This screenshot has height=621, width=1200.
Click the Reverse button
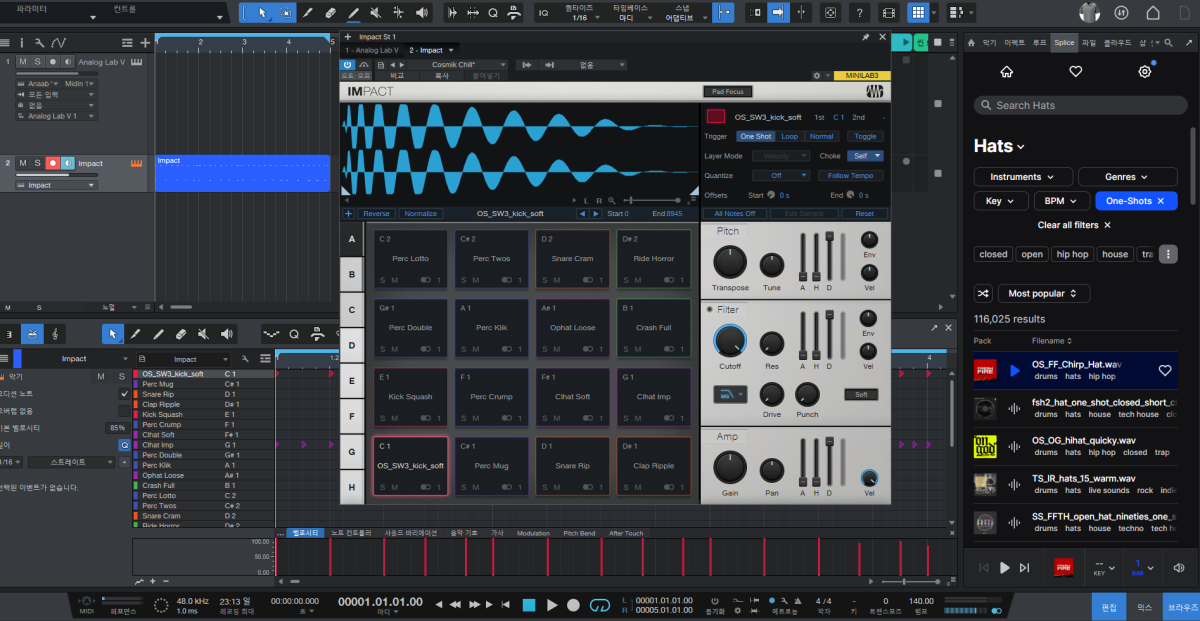point(376,214)
